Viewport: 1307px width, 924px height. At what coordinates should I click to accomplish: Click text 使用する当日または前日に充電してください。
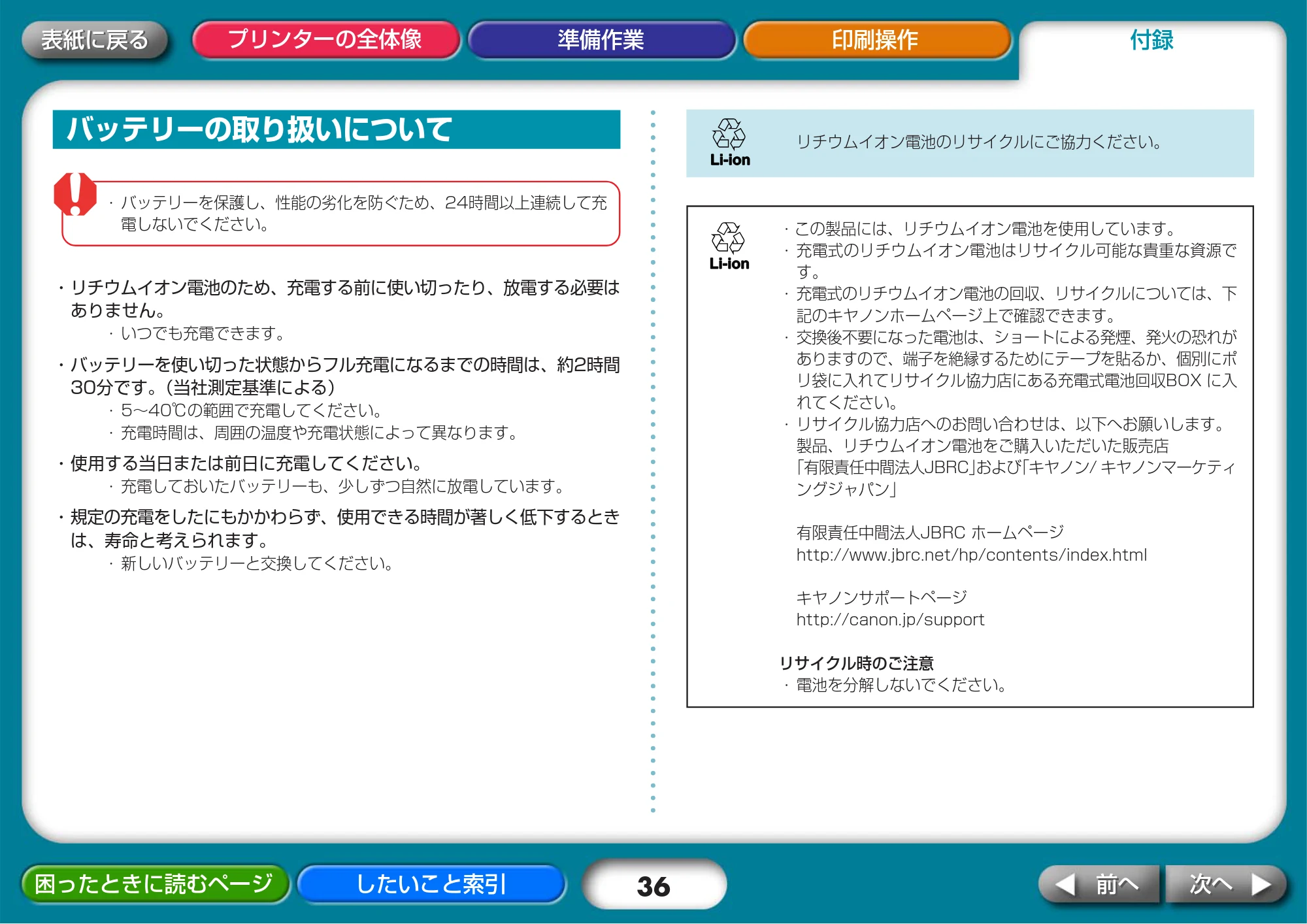coord(246,463)
